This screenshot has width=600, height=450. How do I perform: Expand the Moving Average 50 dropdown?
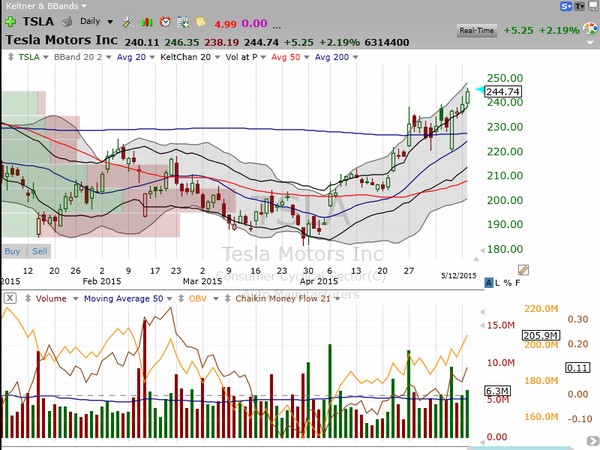170,298
